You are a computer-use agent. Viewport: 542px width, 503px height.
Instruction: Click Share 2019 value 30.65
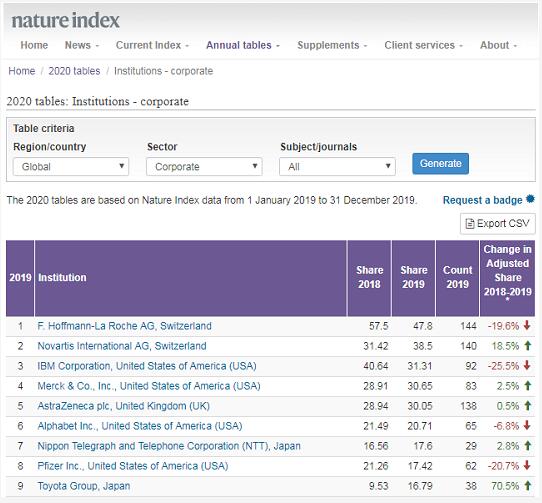(x=420, y=386)
